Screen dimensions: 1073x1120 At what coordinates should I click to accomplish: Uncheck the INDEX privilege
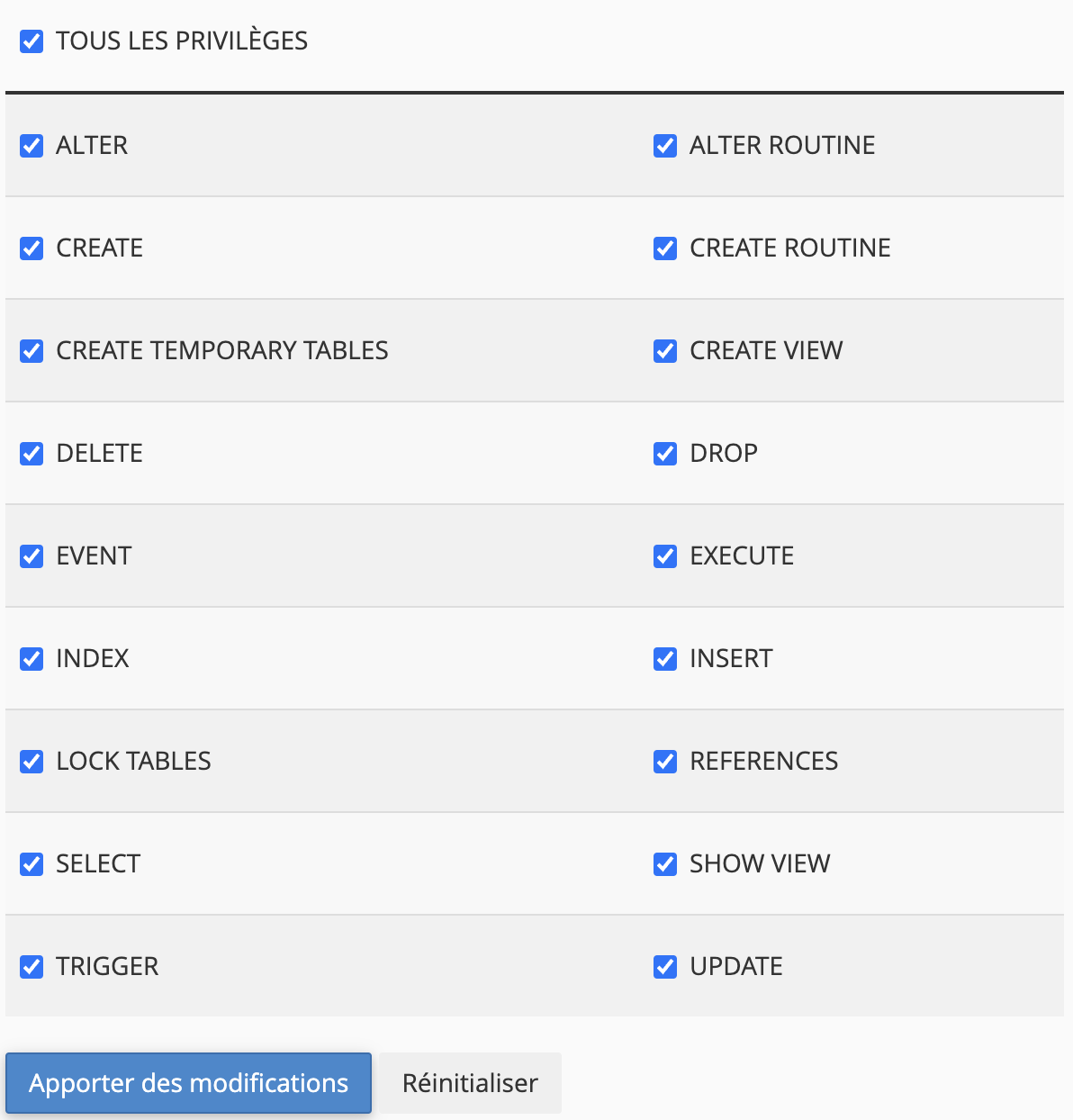32,659
